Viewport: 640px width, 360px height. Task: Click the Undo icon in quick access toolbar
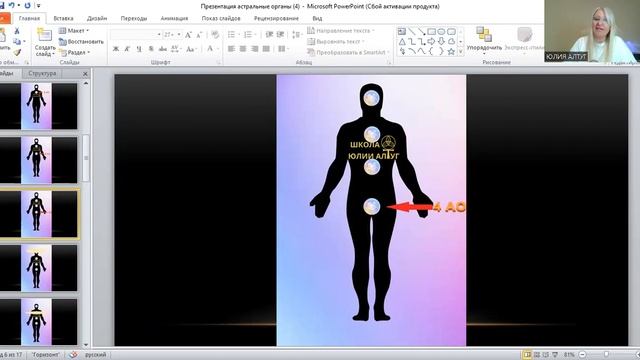pos(12,5)
